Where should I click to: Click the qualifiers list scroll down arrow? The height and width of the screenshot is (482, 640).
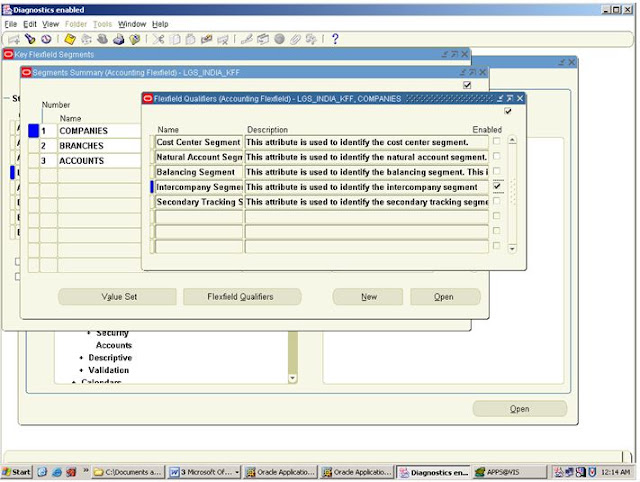tap(512, 249)
